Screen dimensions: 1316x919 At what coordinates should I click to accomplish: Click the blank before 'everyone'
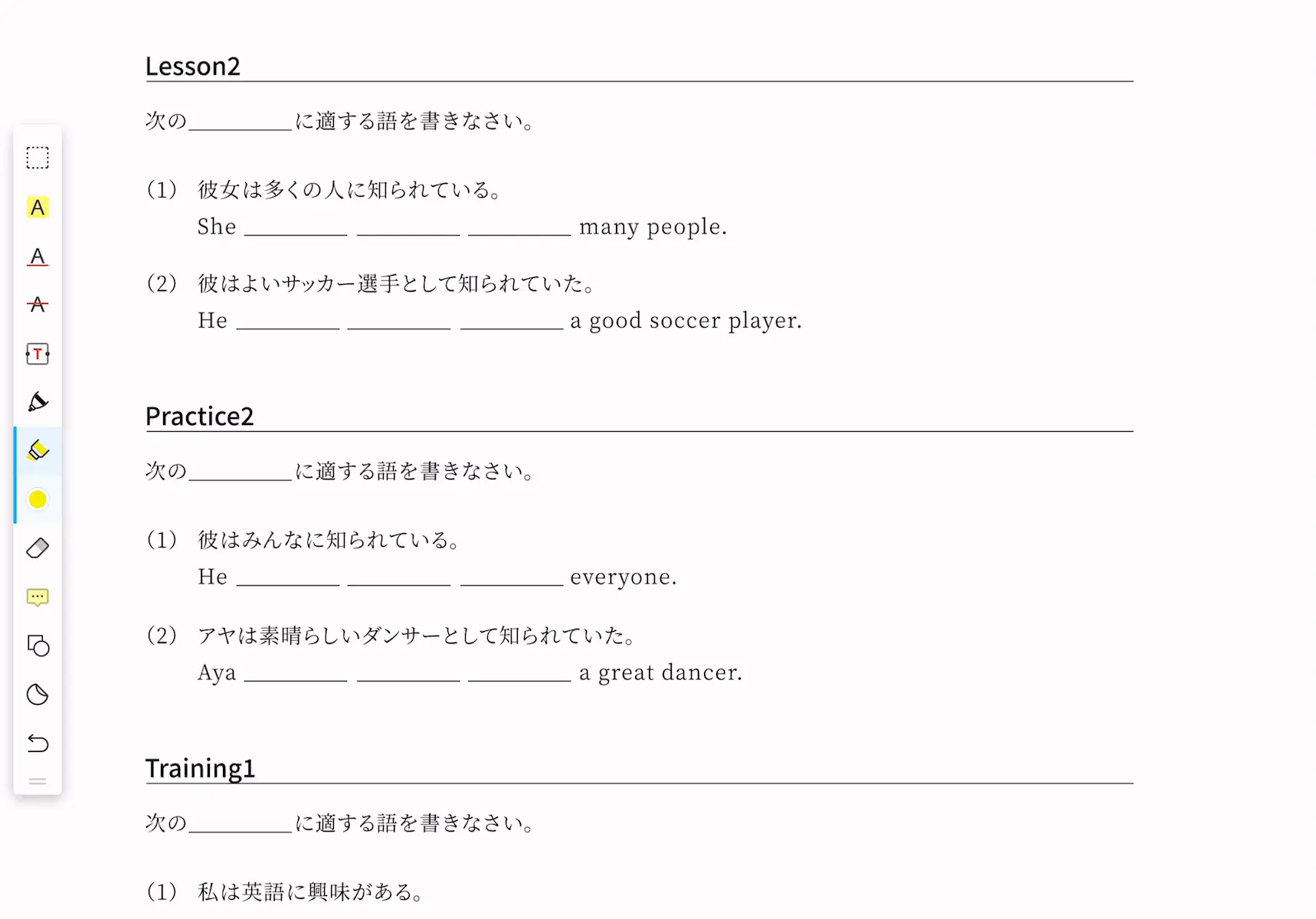pyautogui.click(x=512, y=578)
